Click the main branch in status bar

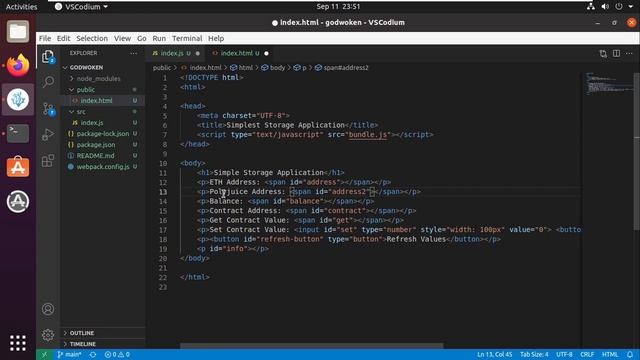click(x=69, y=354)
